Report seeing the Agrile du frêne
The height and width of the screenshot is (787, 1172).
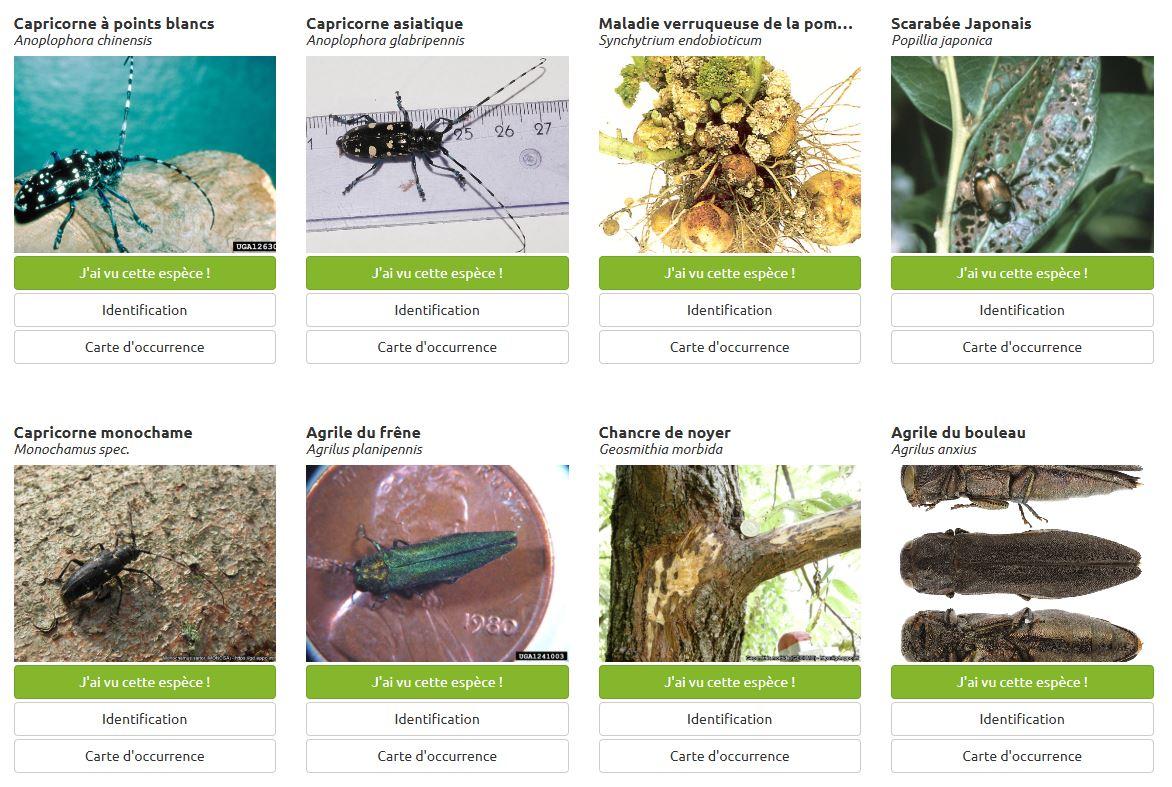[437, 682]
